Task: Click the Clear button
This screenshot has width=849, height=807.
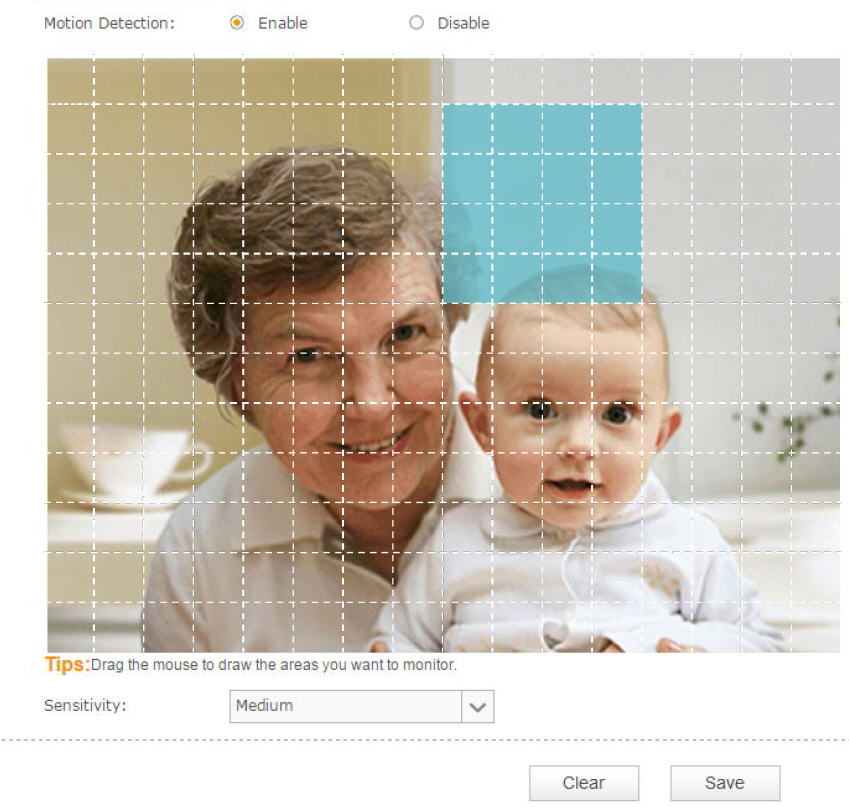Action: [x=584, y=783]
